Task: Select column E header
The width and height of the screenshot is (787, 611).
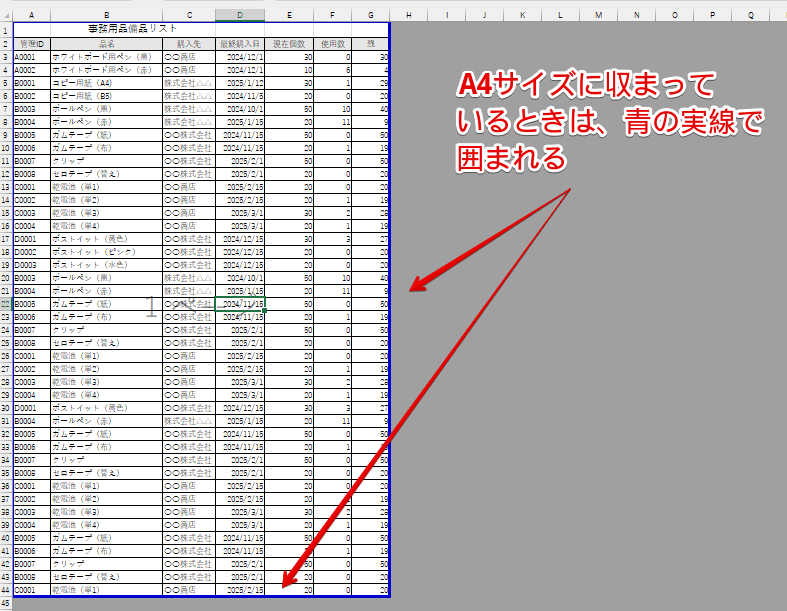Action: pyautogui.click(x=289, y=16)
